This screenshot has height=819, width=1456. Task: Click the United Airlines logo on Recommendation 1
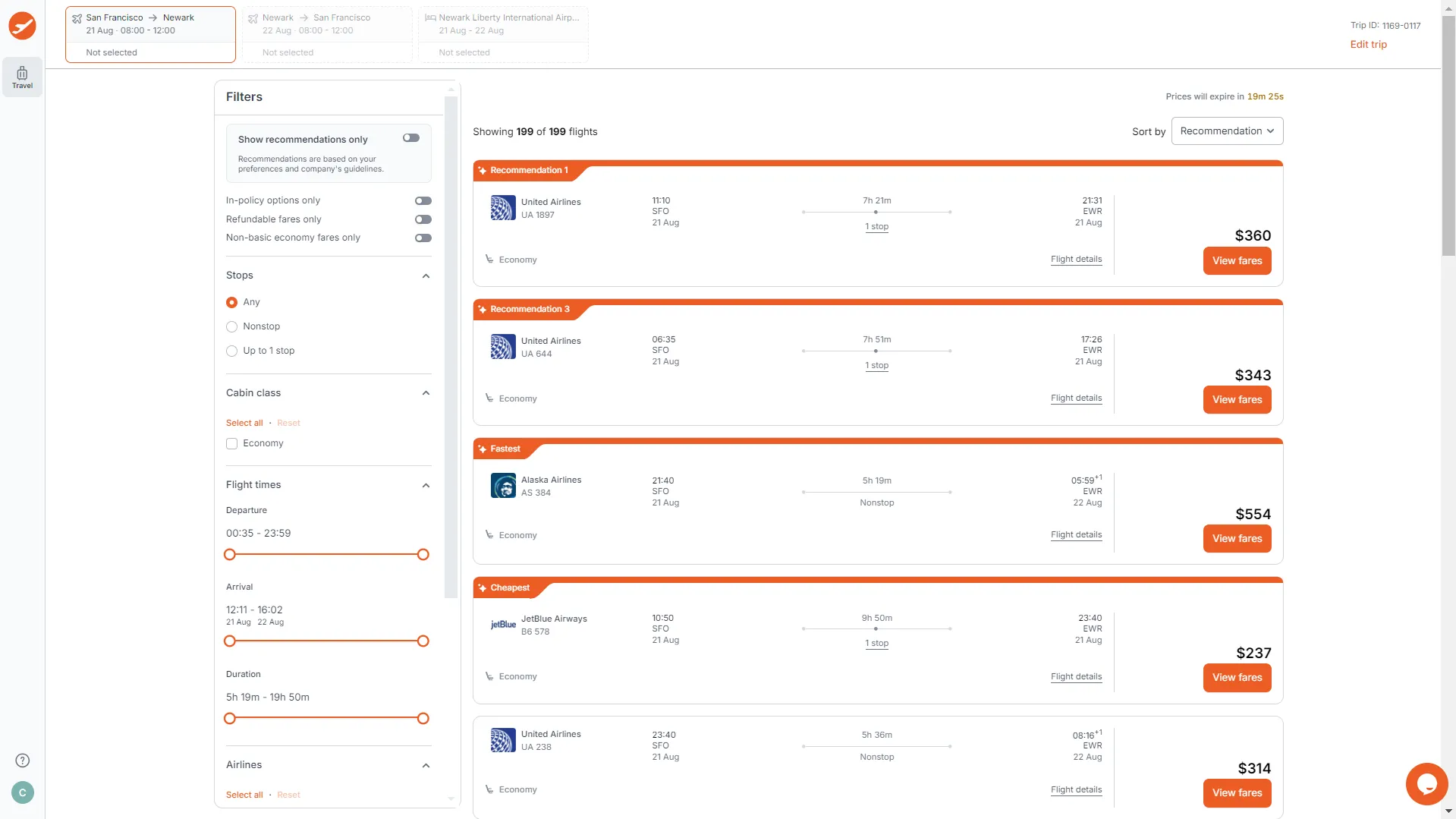502,207
